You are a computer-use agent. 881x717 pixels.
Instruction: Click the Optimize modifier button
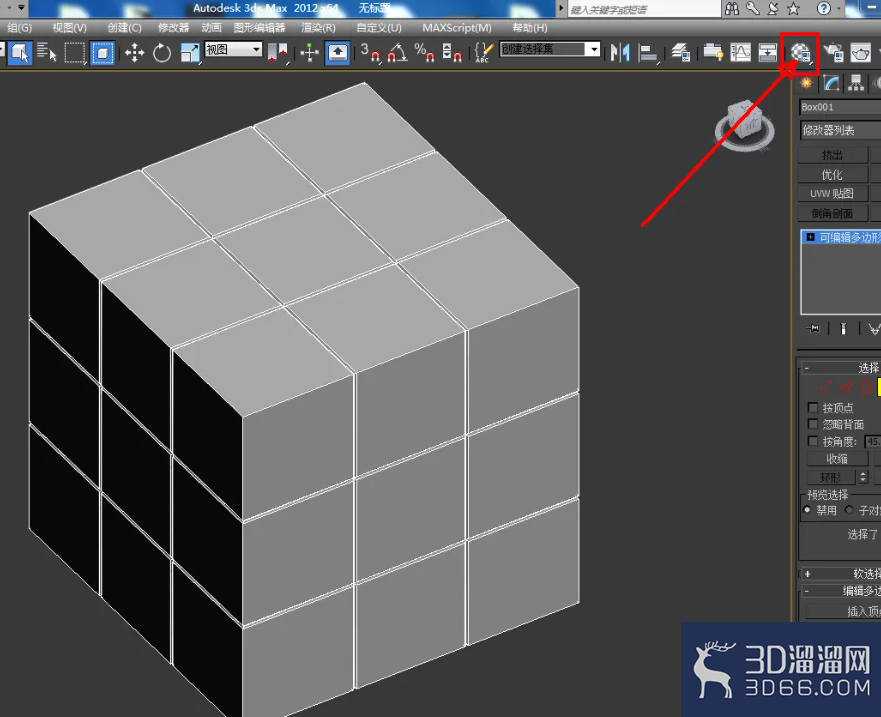(832, 175)
